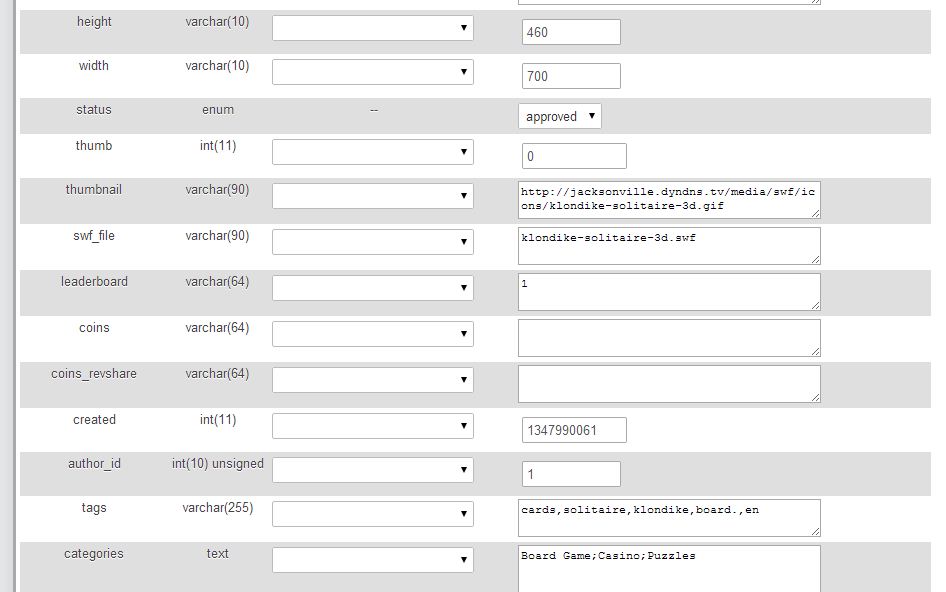Expand the thumbnail function dropdown
The image size is (946, 592).
pos(373,196)
